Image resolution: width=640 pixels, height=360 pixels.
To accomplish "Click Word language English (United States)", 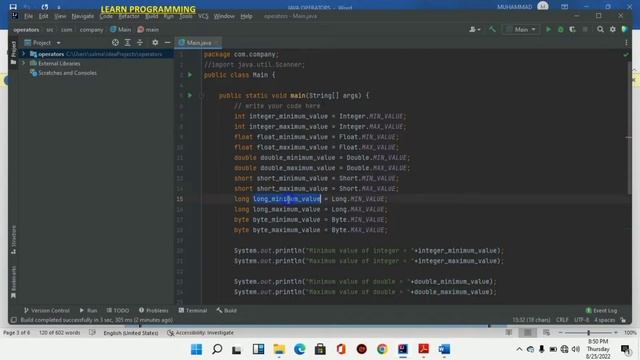I will tap(131, 333).
